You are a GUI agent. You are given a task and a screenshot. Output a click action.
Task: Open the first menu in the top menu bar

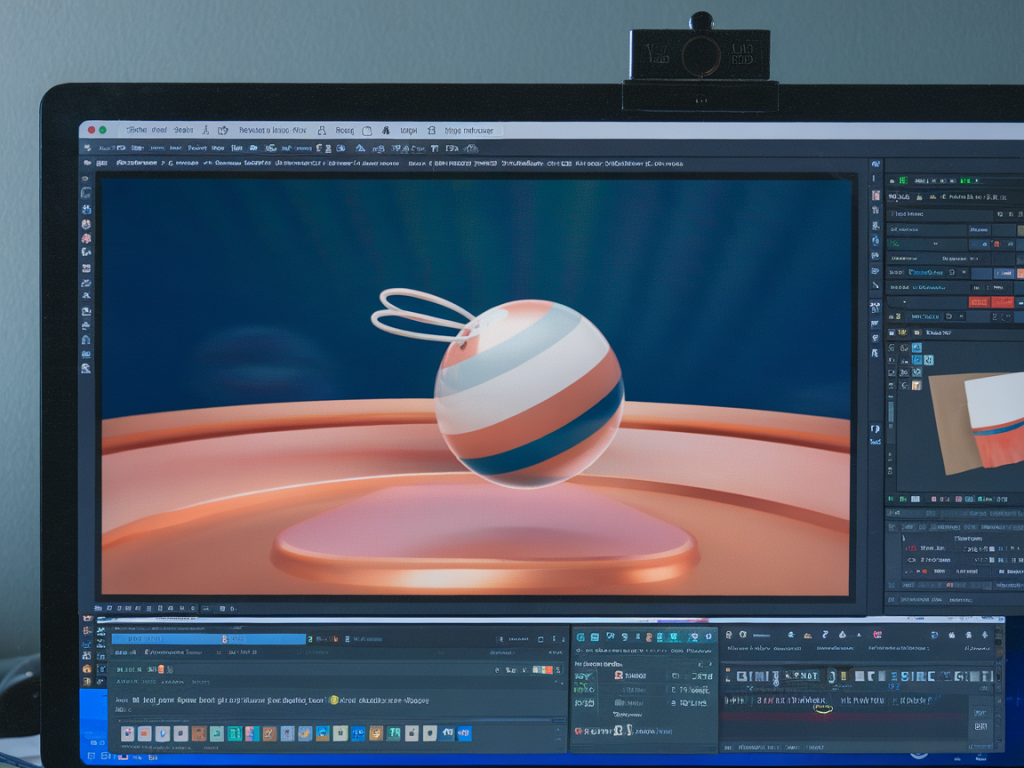point(134,130)
